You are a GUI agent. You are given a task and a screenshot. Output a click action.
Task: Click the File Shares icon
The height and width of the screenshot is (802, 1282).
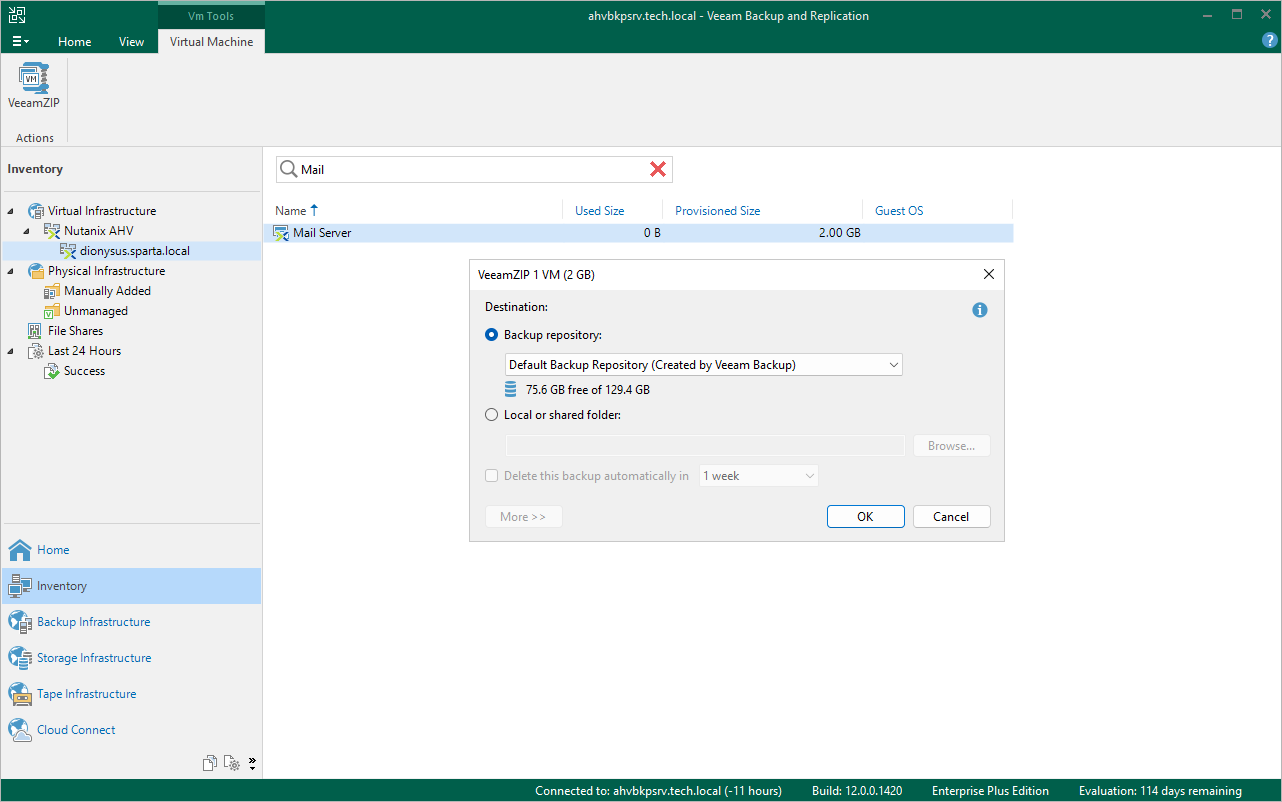36,331
